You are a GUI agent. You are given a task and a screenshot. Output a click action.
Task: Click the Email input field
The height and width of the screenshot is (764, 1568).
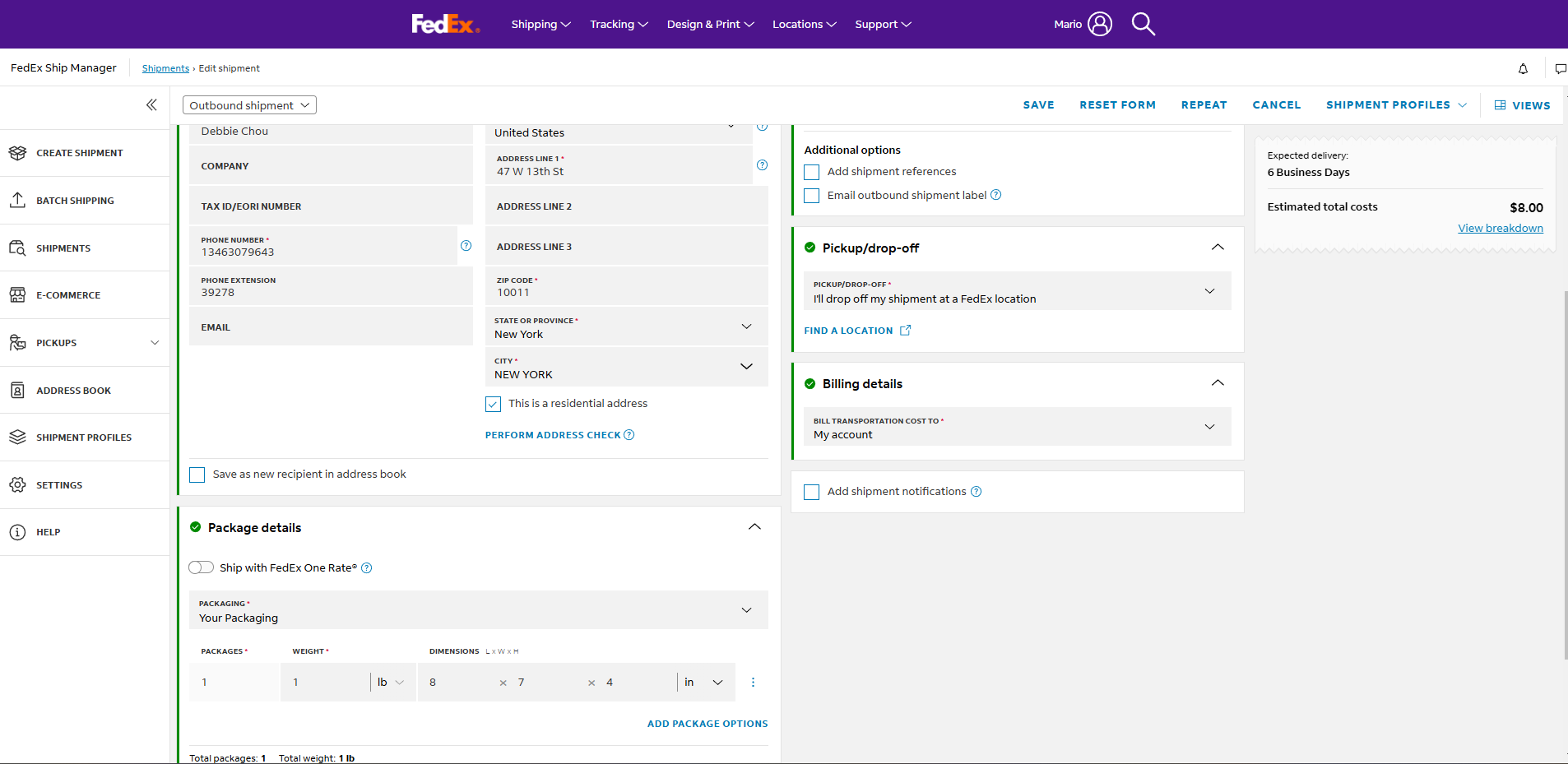point(331,326)
